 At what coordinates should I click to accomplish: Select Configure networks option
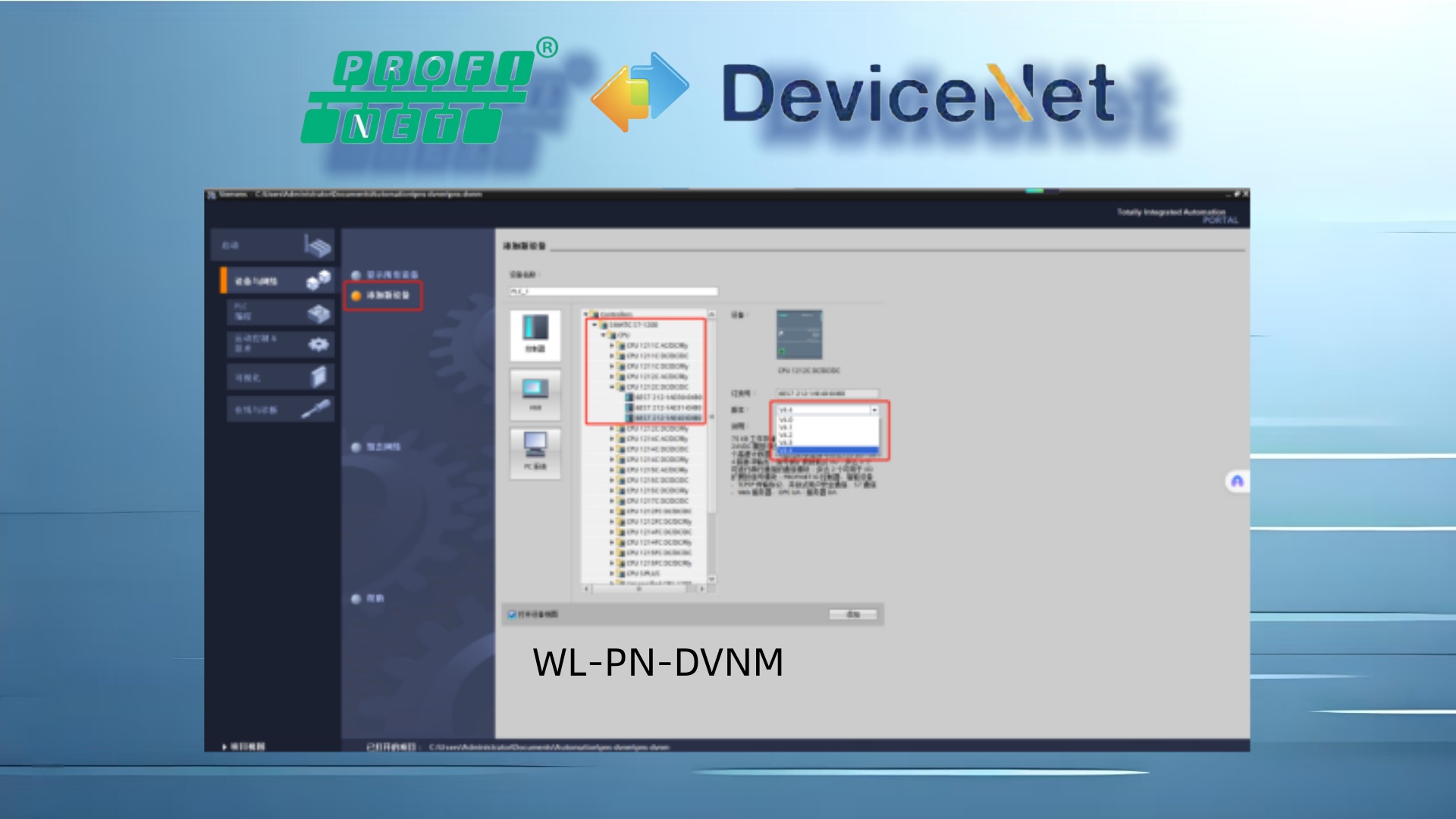356,447
